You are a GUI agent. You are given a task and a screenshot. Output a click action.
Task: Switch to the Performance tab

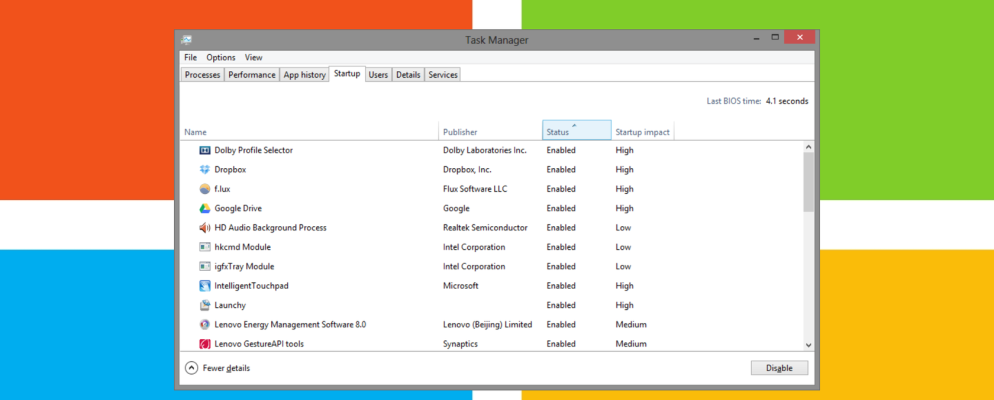(252, 75)
